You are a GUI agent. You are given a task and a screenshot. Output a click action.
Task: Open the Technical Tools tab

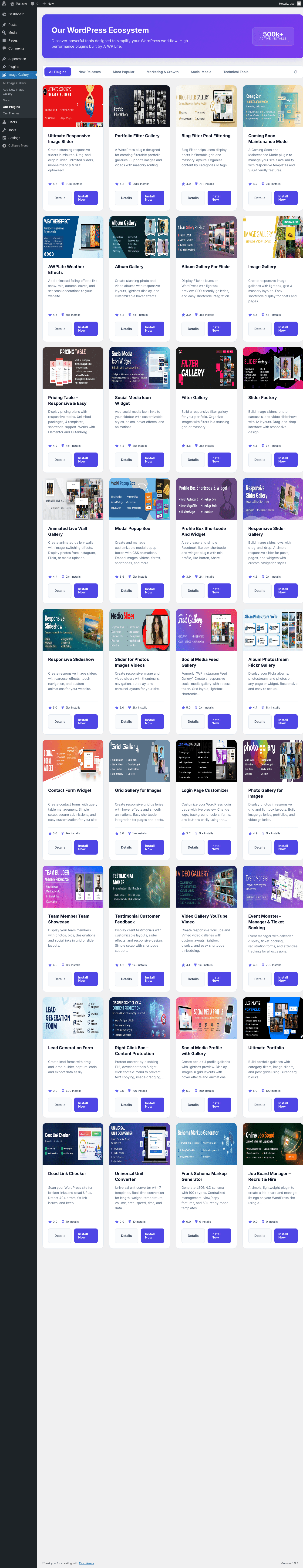coord(236,72)
